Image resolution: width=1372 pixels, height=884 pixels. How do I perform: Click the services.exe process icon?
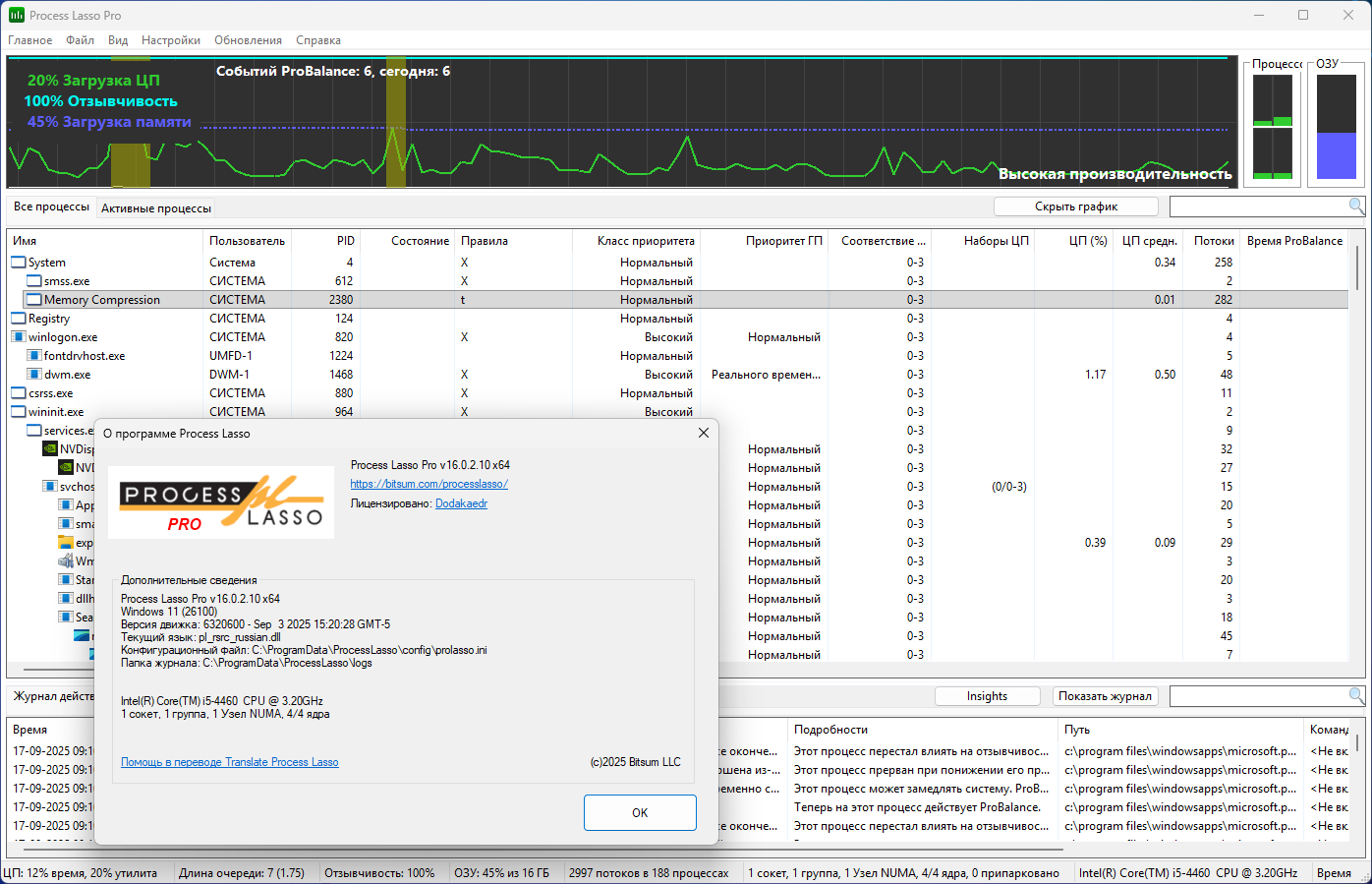pos(34,431)
